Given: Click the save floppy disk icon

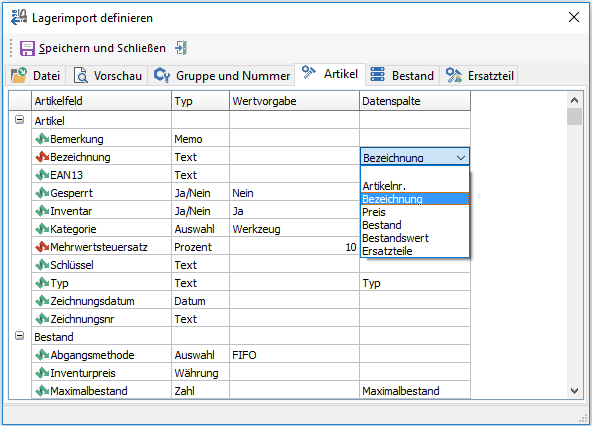Looking at the screenshot, I should click(27, 48).
